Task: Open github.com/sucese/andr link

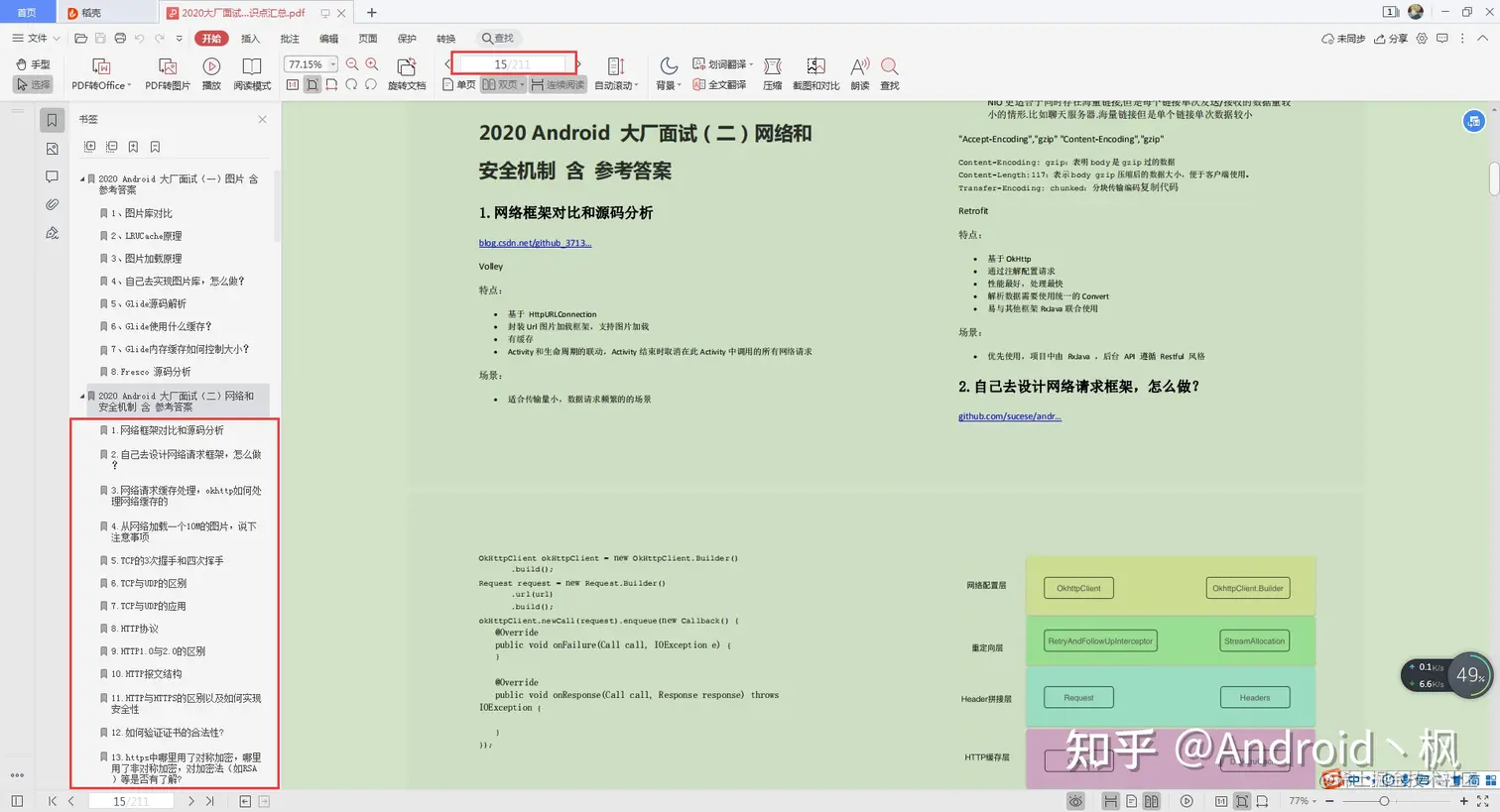Action: [x=1010, y=416]
